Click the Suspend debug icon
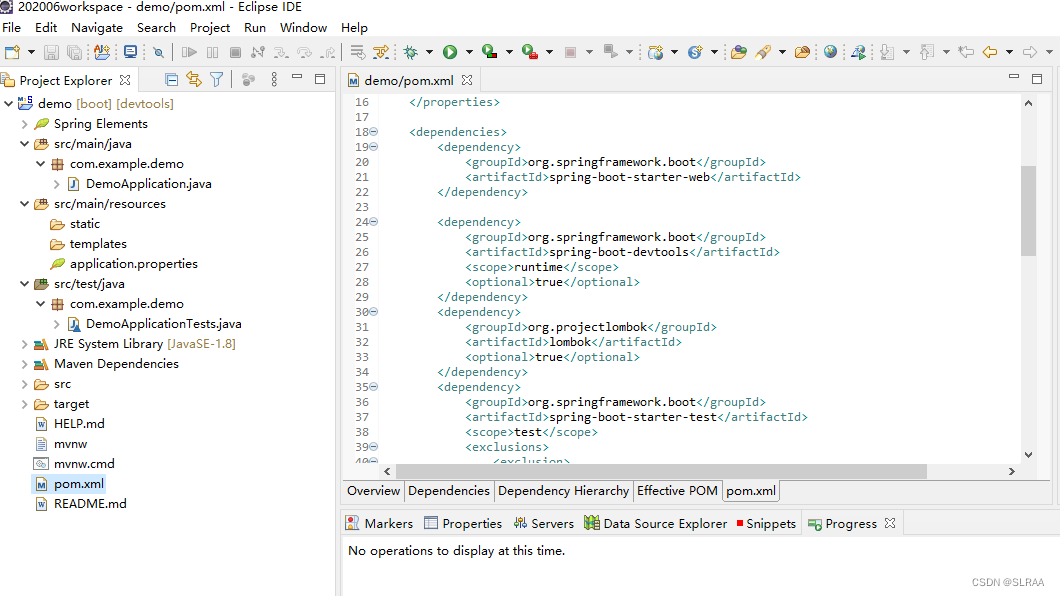The width and height of the screenshot is (1060, 596). click(x=212, y=52)
